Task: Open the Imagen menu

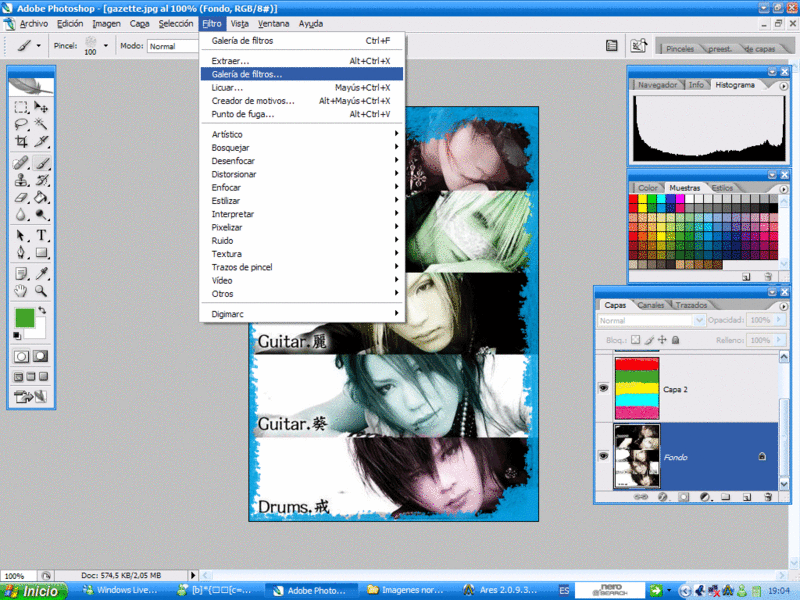Action: [x=106, y=23]
